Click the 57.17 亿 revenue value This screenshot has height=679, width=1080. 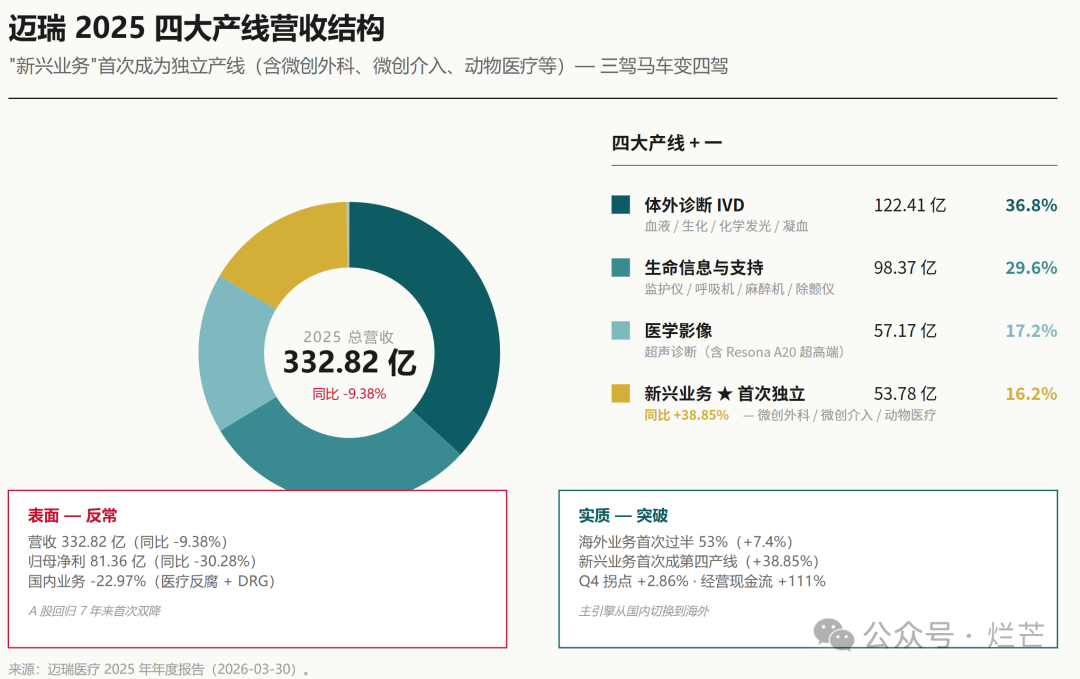905,331
